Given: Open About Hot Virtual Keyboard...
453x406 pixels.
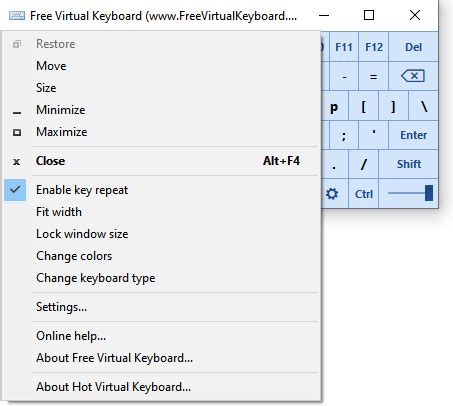Looking at the screenshot, I should (161, 387).
